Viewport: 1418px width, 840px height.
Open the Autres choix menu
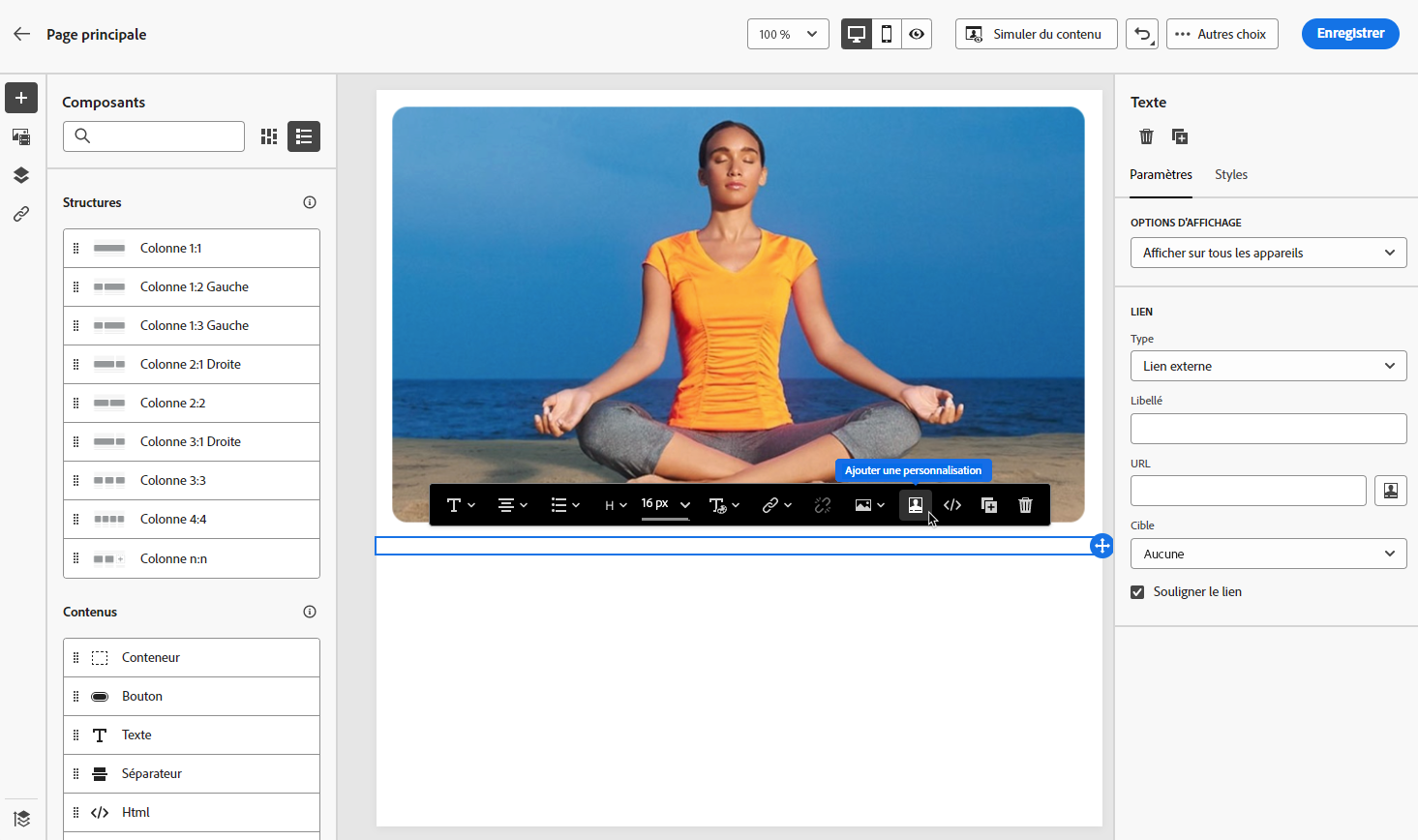[1222, 34]
